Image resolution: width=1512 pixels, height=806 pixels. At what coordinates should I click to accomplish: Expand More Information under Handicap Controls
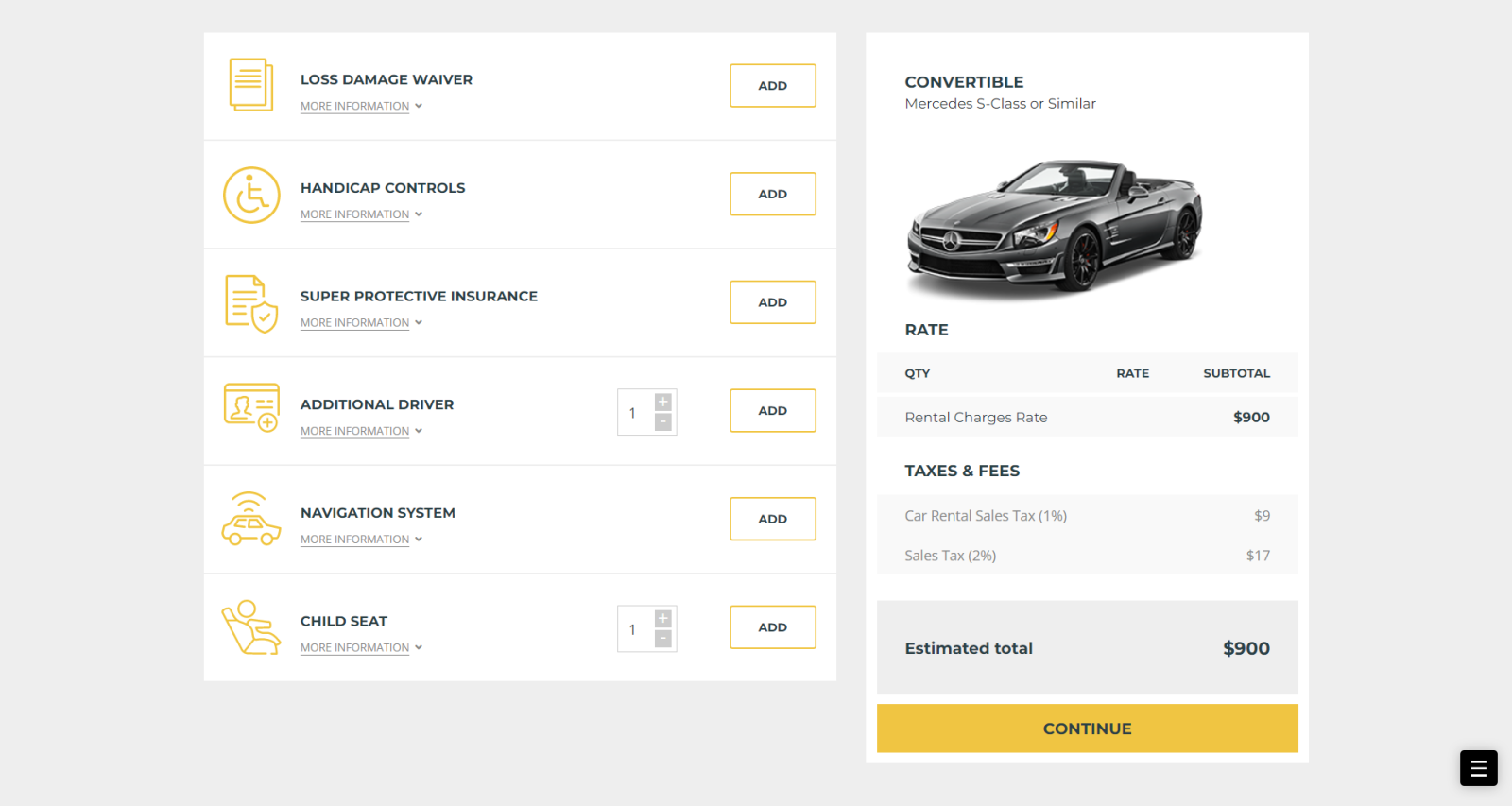pos(361,214)
